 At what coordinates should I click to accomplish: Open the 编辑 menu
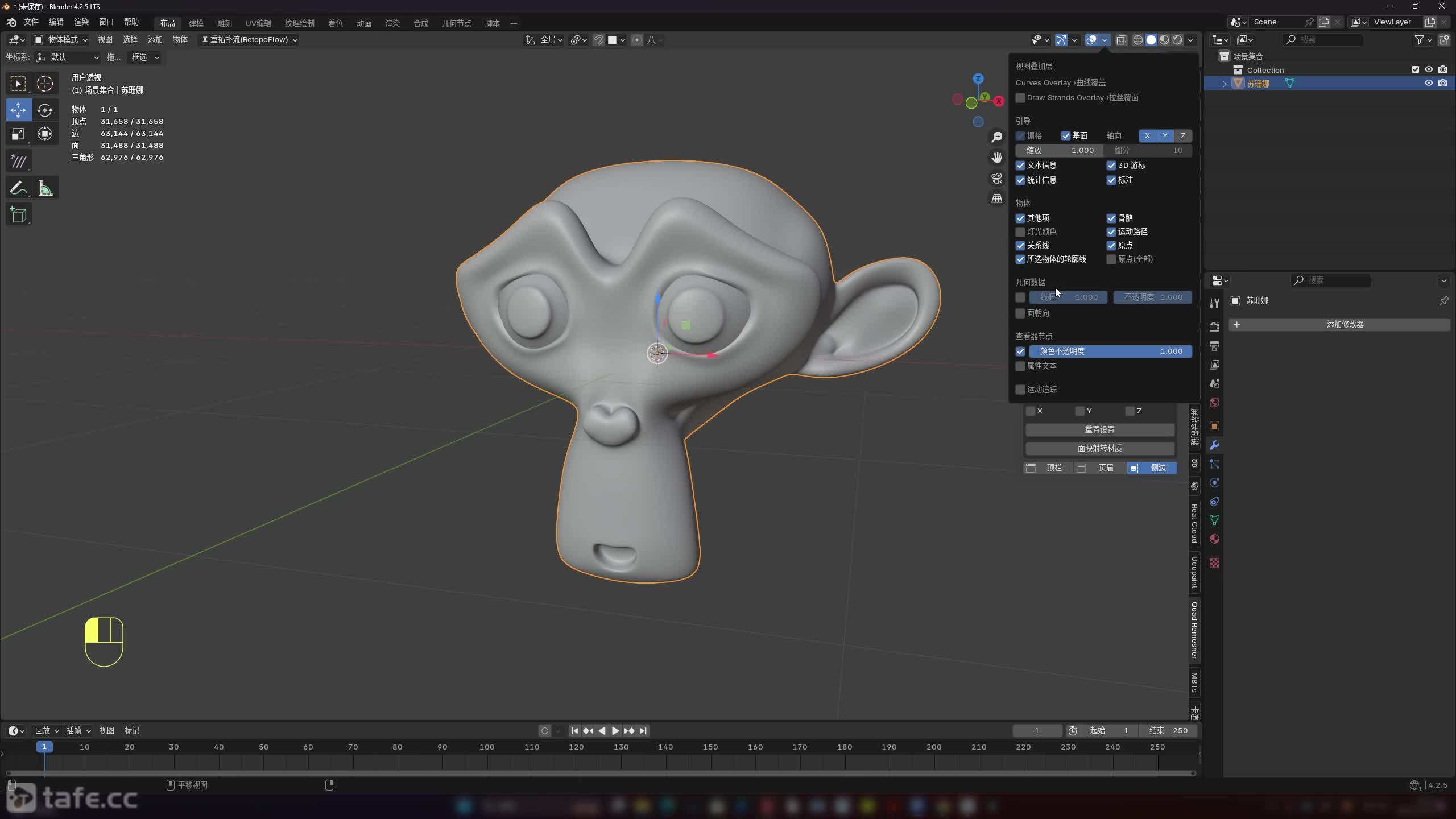coord(56,22)
